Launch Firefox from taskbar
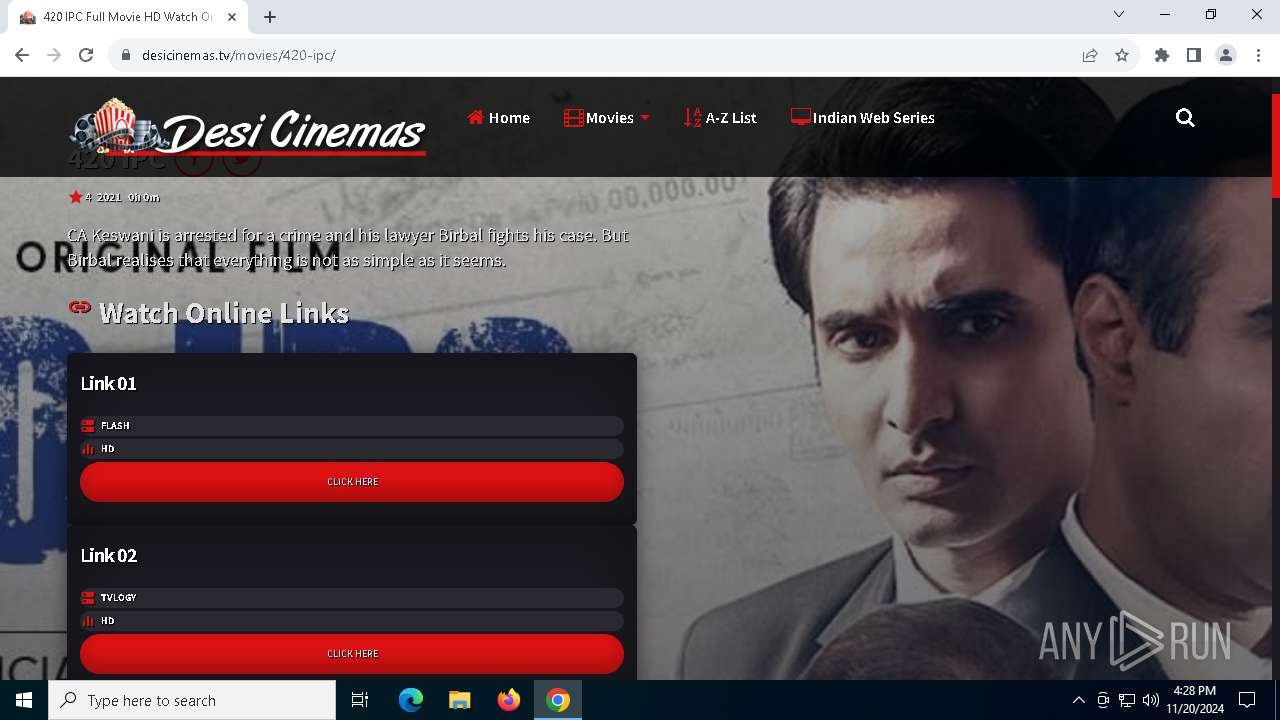 point(509,700)
